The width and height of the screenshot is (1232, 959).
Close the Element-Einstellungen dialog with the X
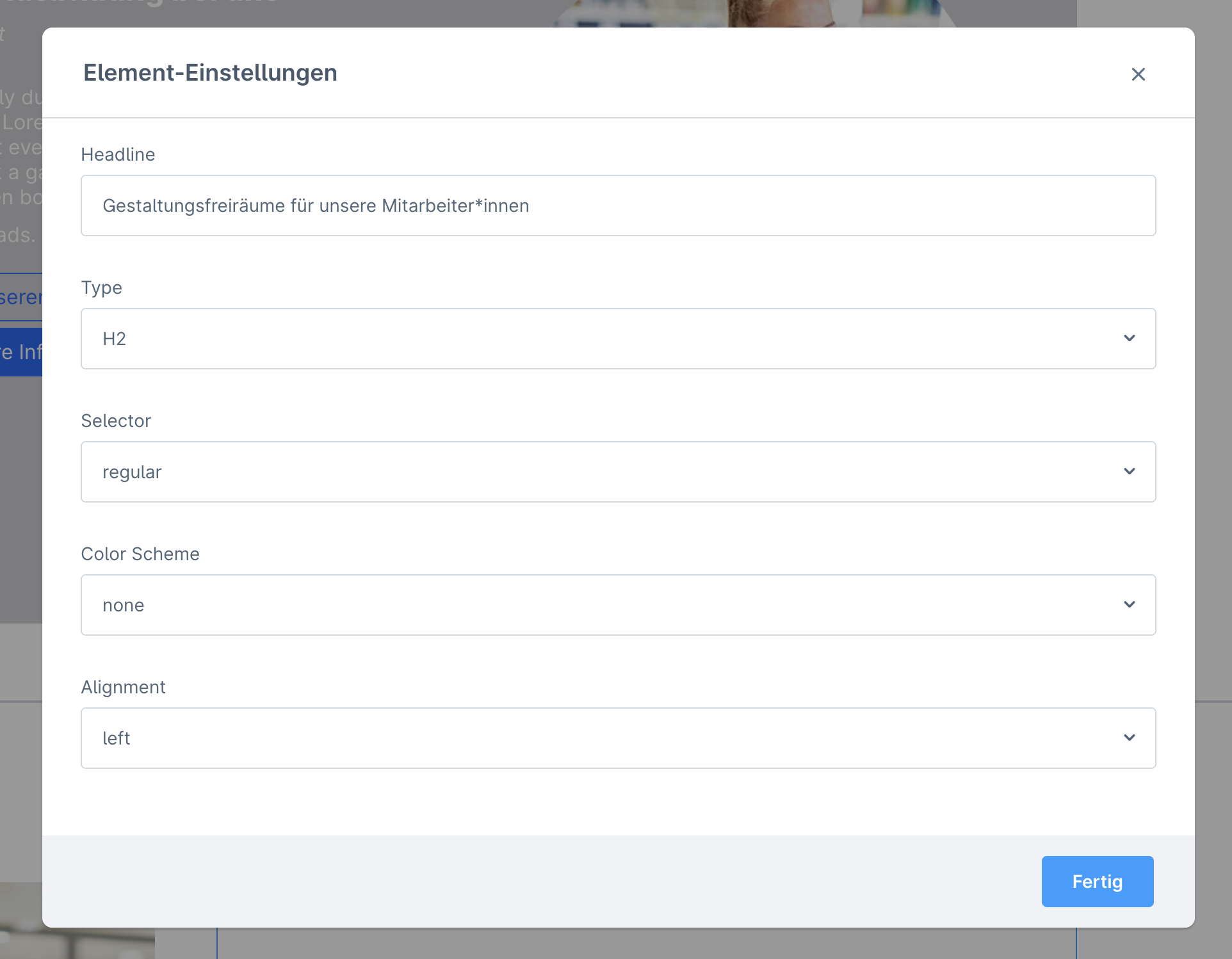pos(1138,74)
